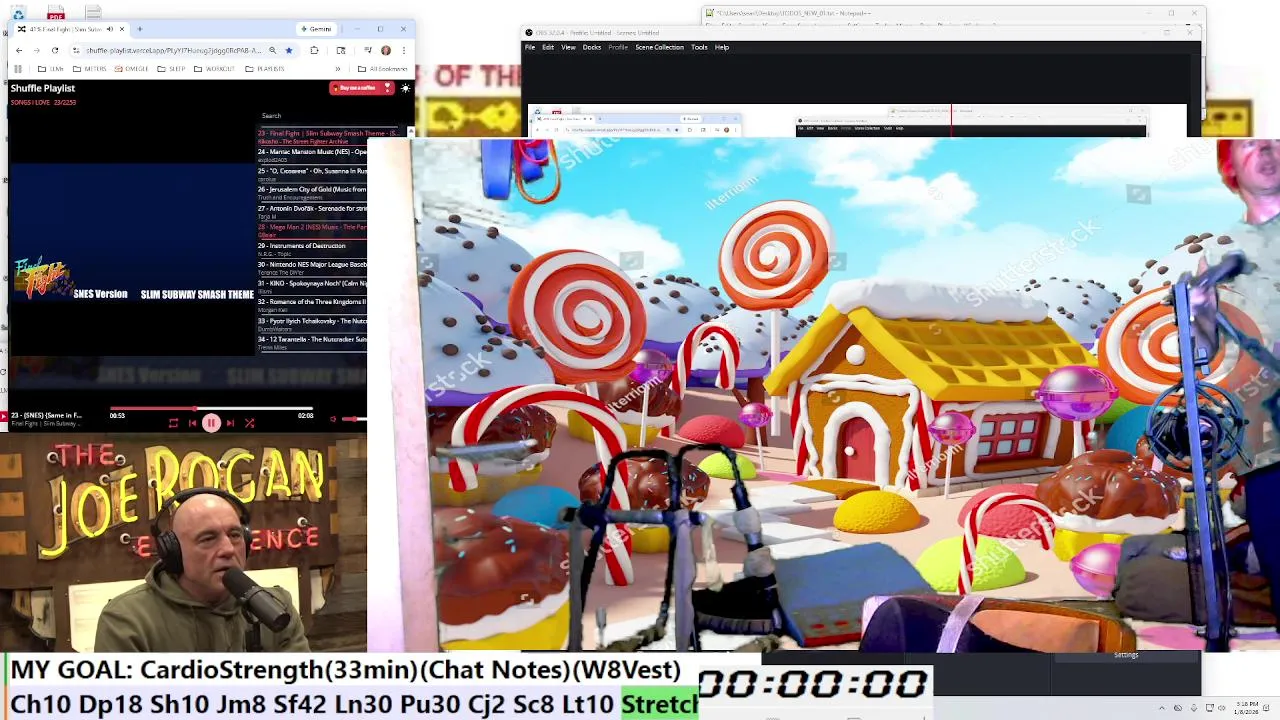This screenshot has height=720, width=1280.
Task: Open OBS Help menu
Action: tap(722, 47)
